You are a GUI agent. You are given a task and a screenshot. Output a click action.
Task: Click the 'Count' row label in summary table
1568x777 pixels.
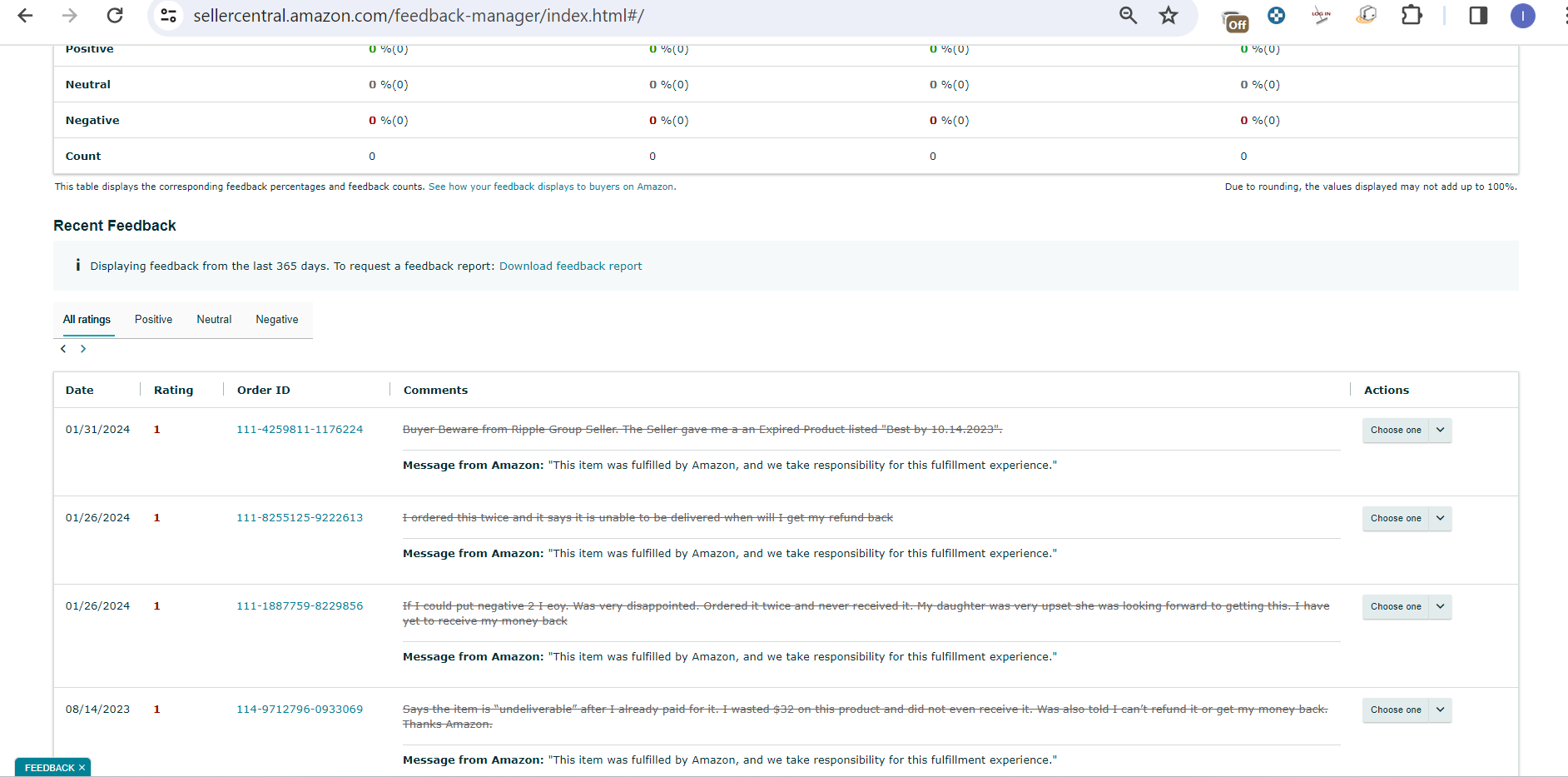tap(83, 157)
